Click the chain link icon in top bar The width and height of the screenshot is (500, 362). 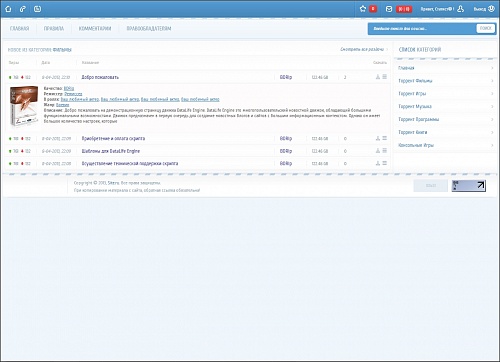[x=23, y=9]
